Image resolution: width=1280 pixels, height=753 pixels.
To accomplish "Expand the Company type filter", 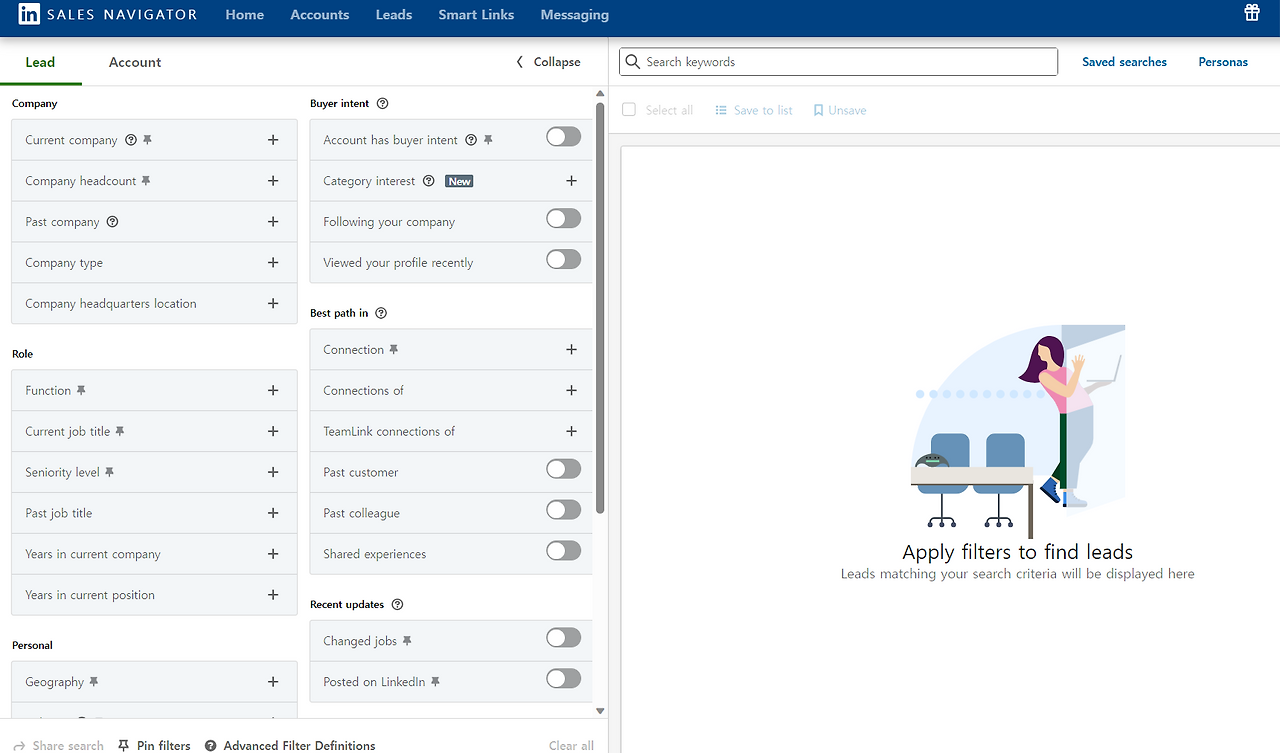I will click(x=273, y=263).
